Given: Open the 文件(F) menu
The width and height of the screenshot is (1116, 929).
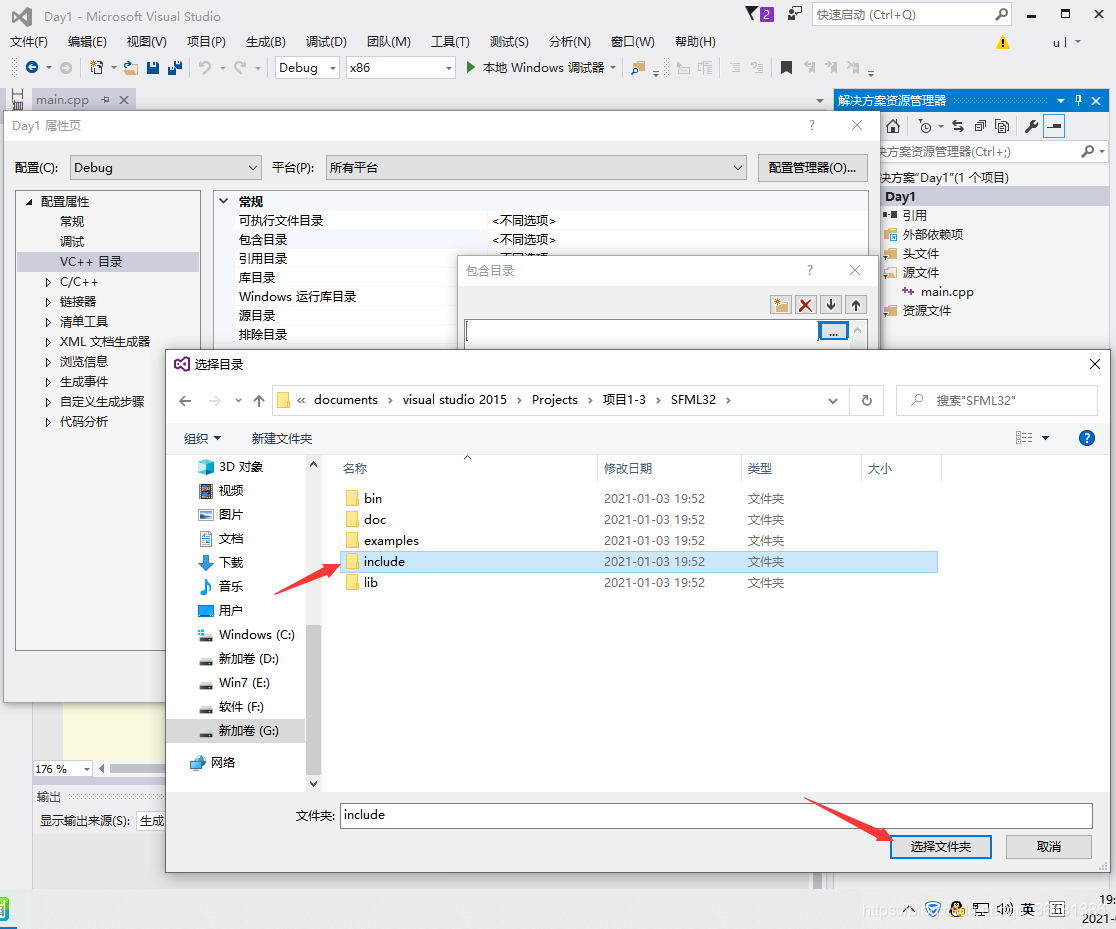Looking at the screenshot, I should [x=28, y=42].
